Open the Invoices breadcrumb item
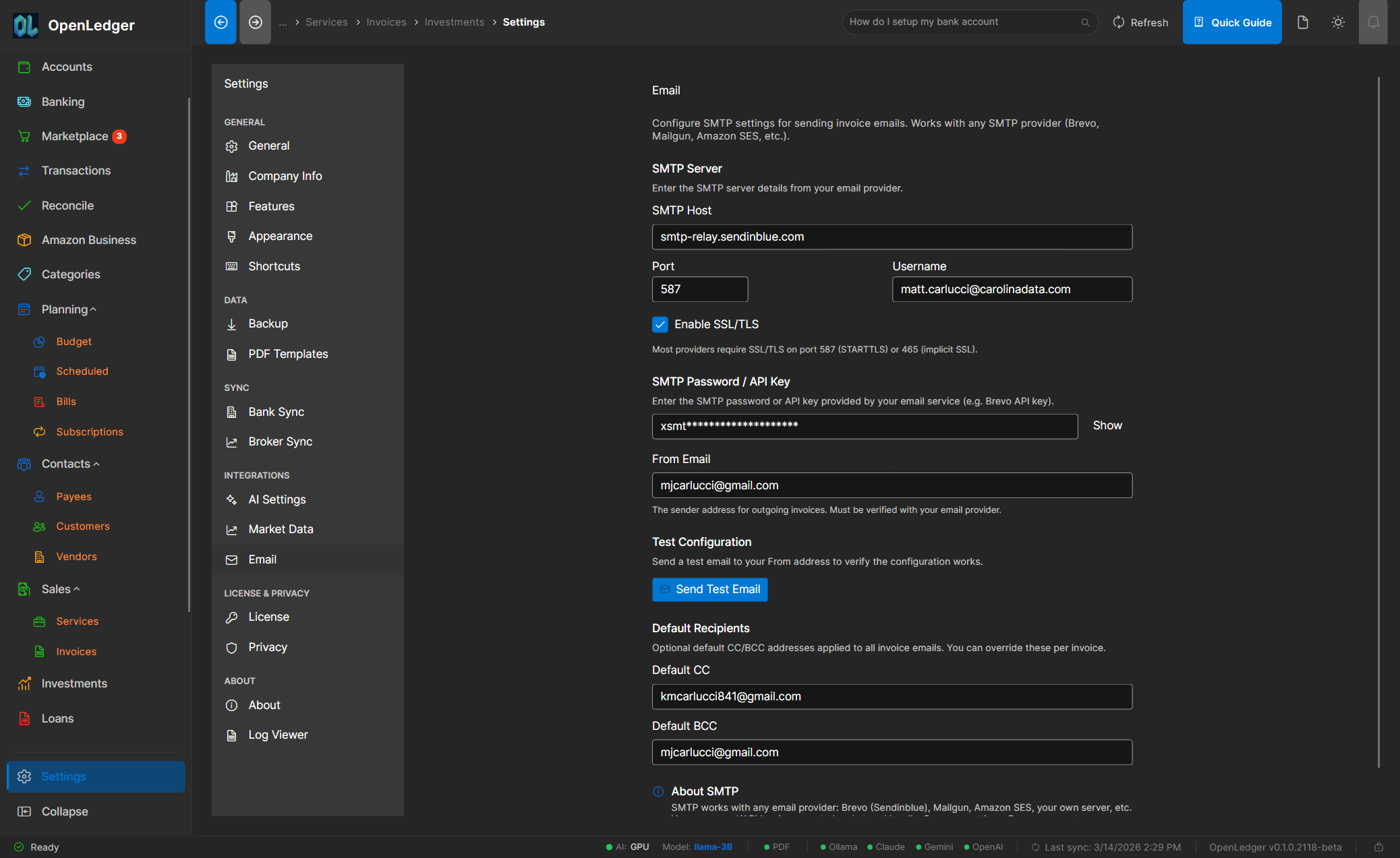1400x858 pixels. pos(386,22)
